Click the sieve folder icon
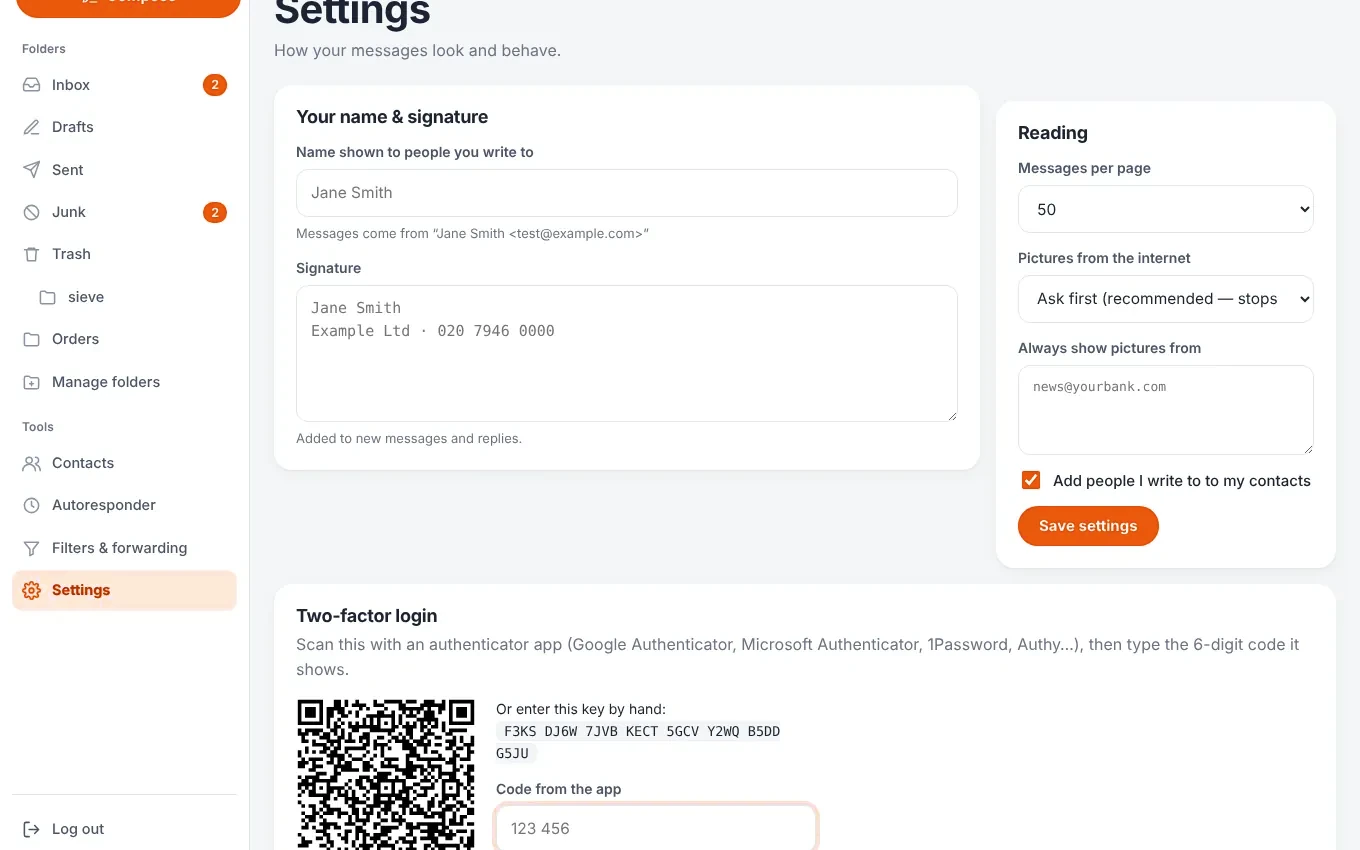Screen dimensions: 1360x850 (x=47, y=297)
